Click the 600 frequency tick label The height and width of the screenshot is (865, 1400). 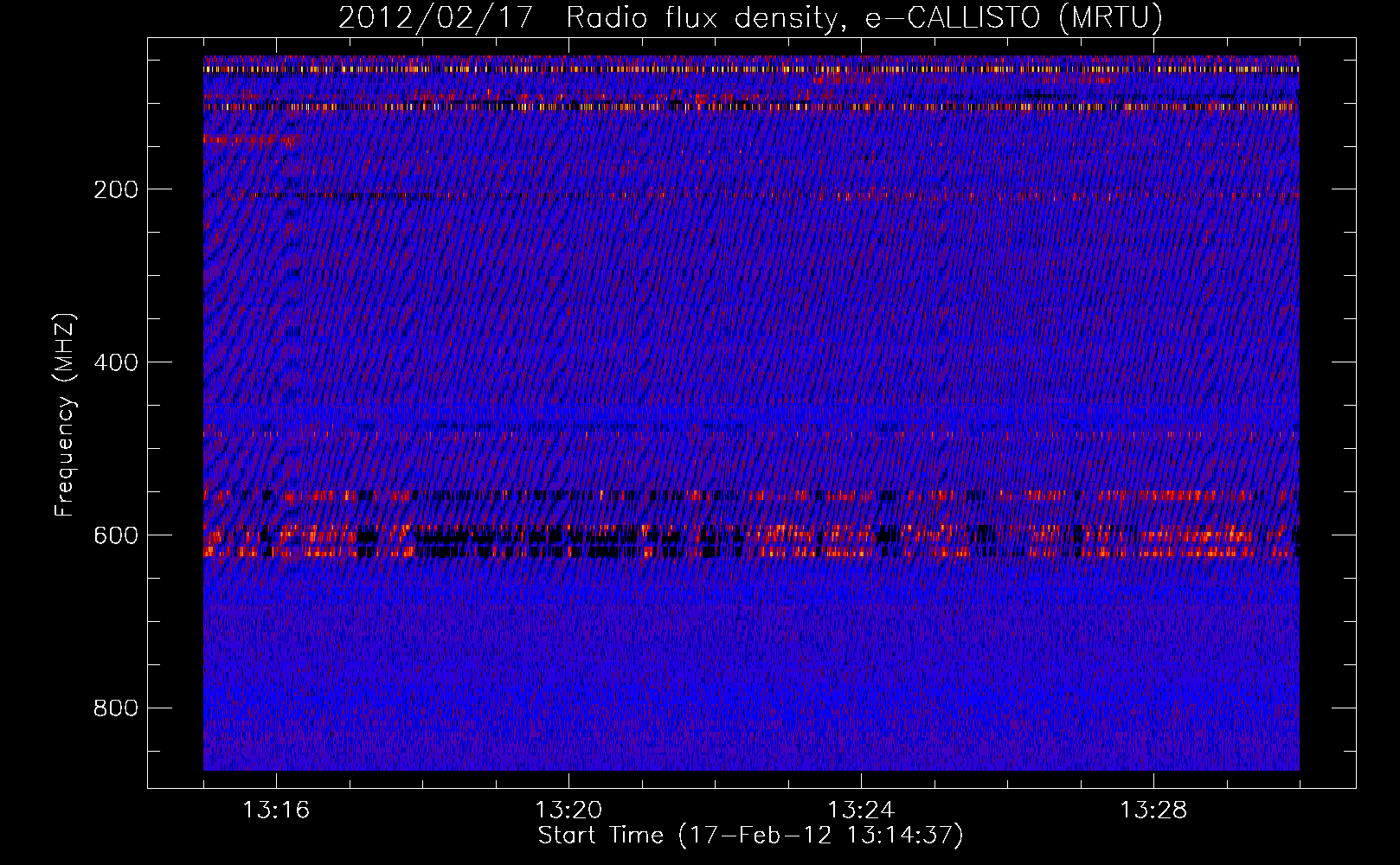116,535
